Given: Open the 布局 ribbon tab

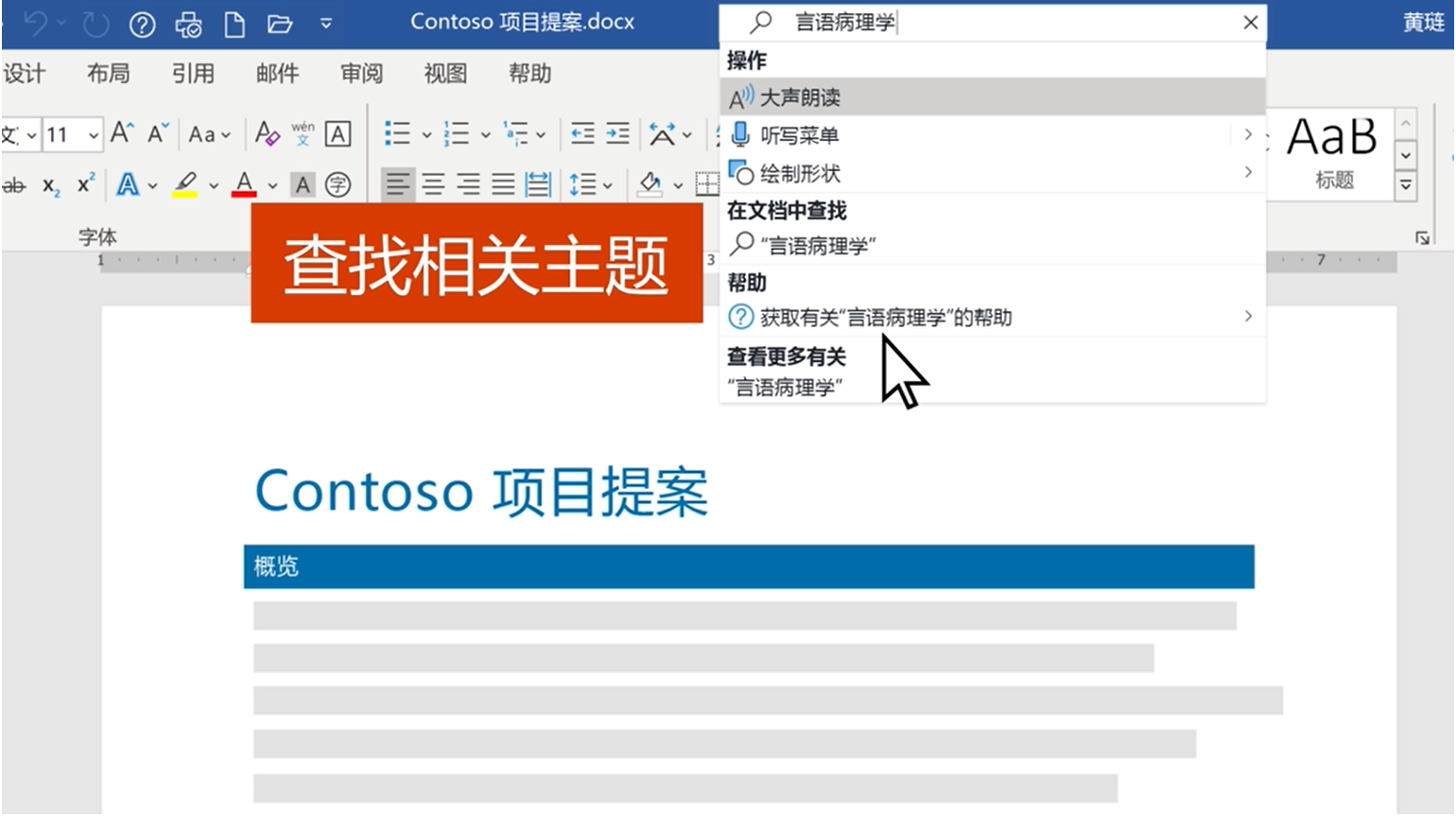Looking at the screenshot, I should (x=108, y=74).
